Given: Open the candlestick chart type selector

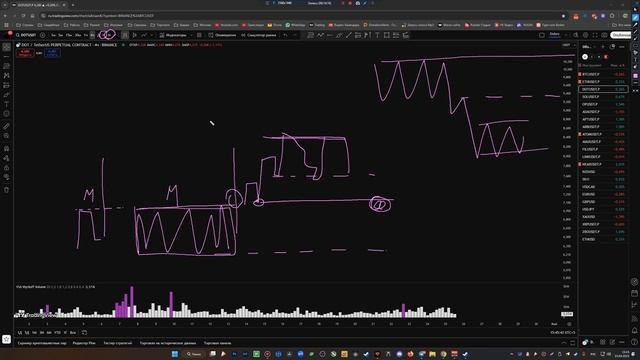Looking at the screenshot, I should pyautogui.click(x=125, y=36).
